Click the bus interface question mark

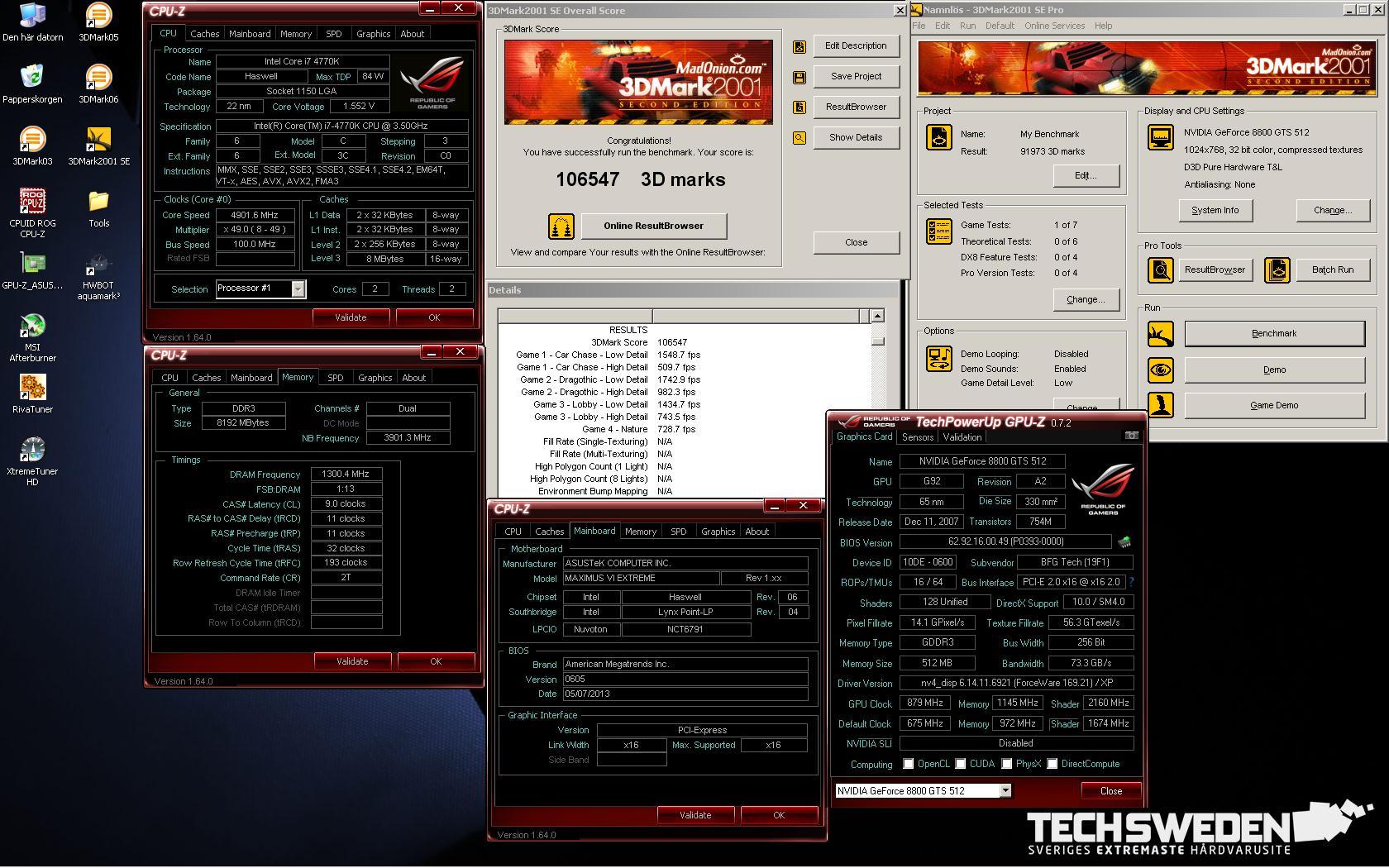[1130, 582]
